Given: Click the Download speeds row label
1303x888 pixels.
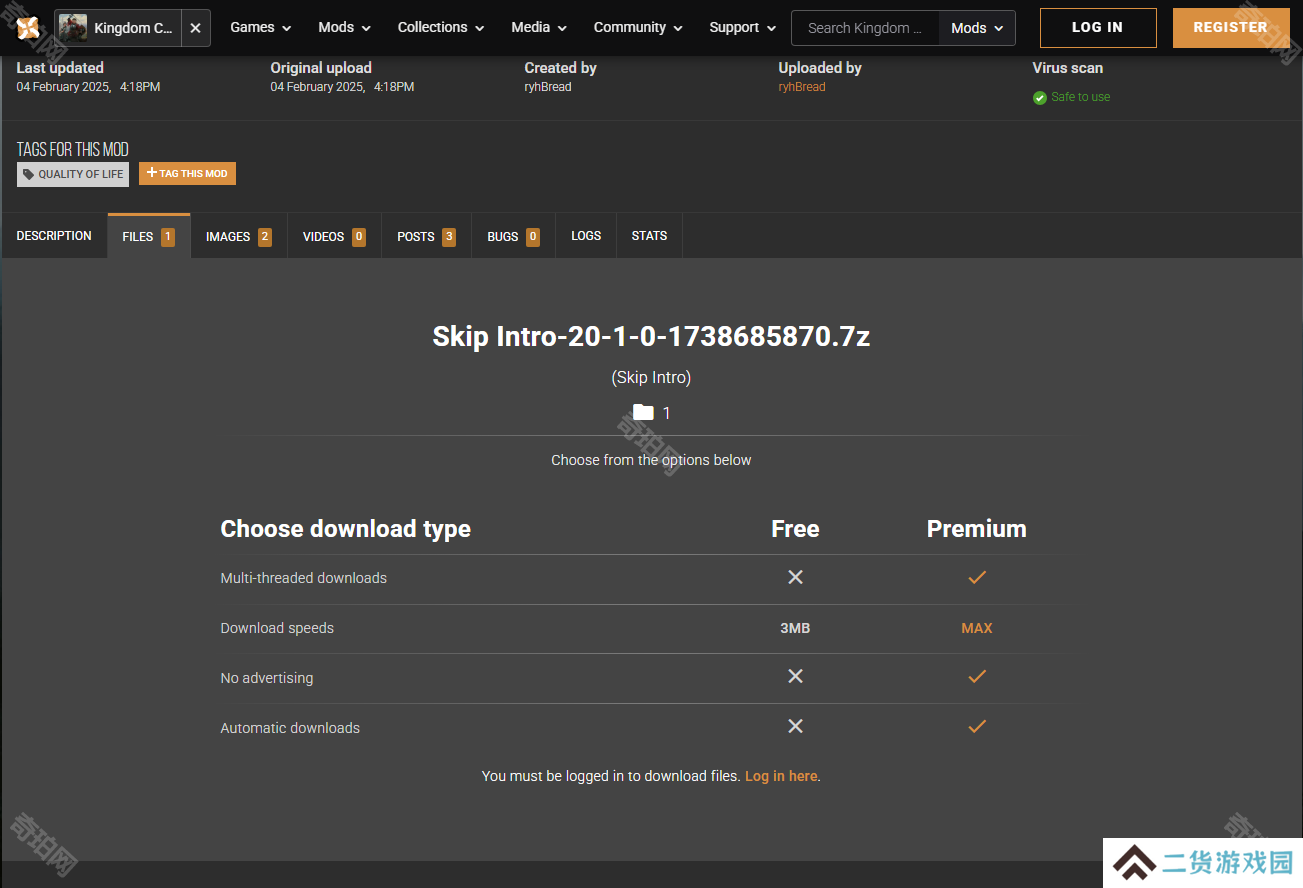Looking at the screenshot, I should (x=277, y=628).
